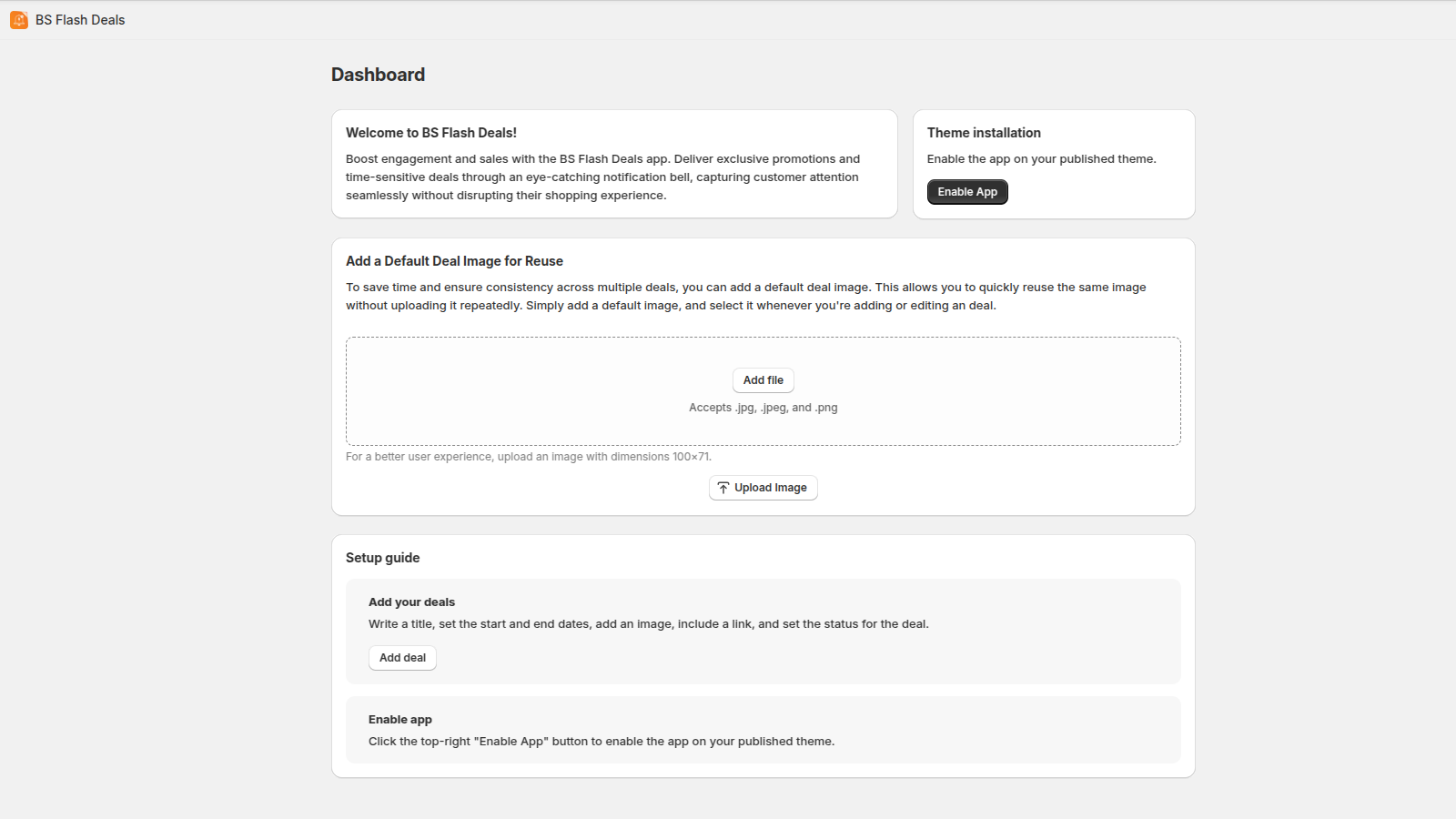
Task: Select the Dashboard heading
Action: click(378, 75)
